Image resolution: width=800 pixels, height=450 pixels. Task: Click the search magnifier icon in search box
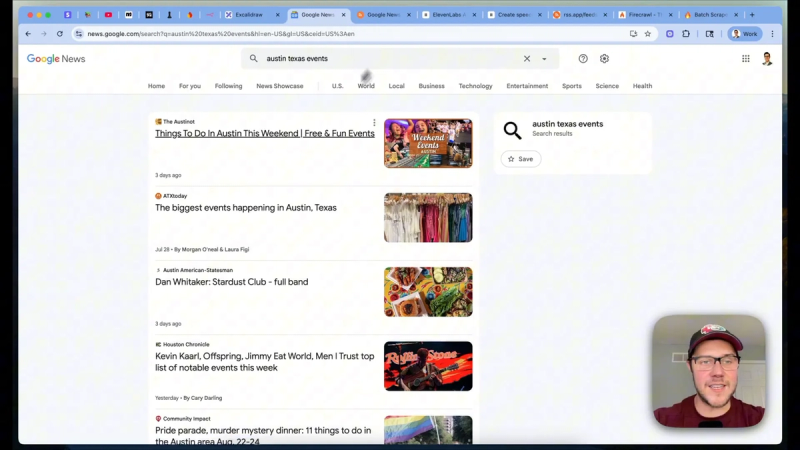coord(254,58)
